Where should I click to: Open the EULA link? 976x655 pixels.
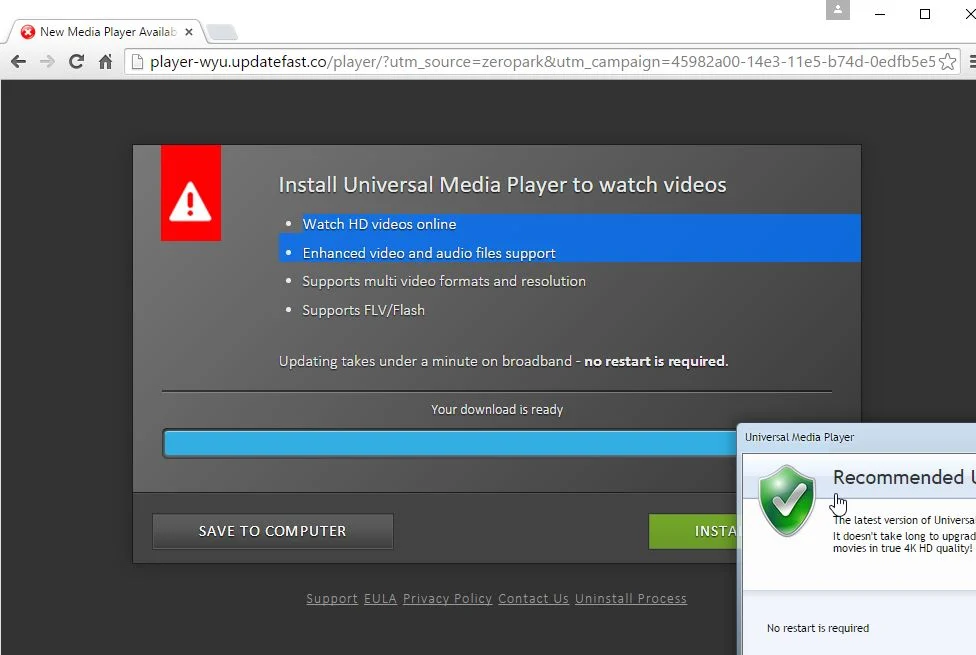click(380, 598)
